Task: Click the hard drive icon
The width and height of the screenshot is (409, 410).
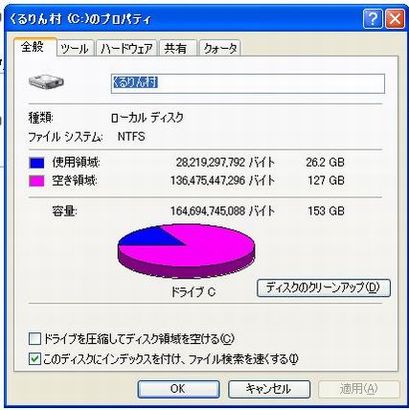Action: point(46,82)
